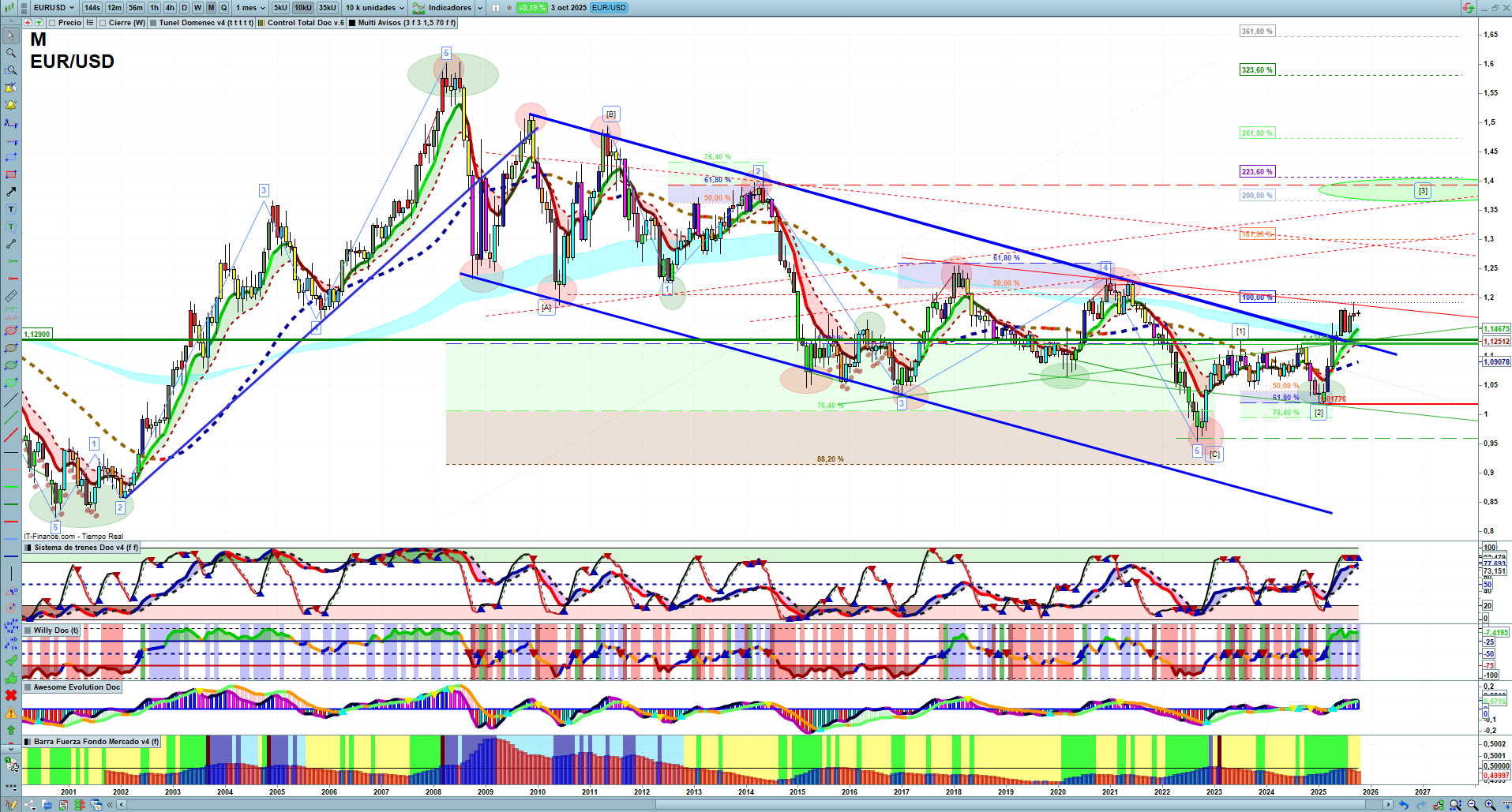Open the Indicadores button
This screenshot has width=1512, height=812.
tap(442, 8)
